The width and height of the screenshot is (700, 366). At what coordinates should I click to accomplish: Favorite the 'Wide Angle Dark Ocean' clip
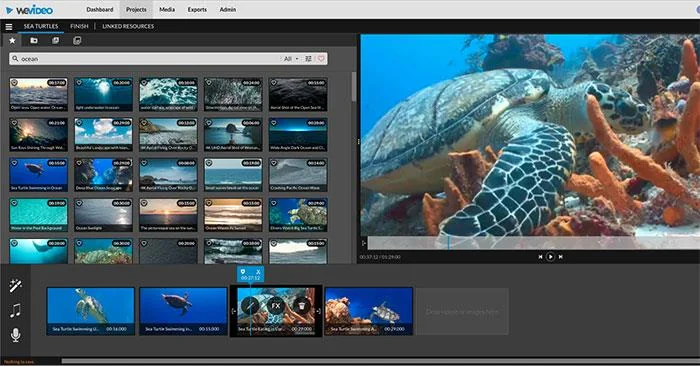coord(274,123)
